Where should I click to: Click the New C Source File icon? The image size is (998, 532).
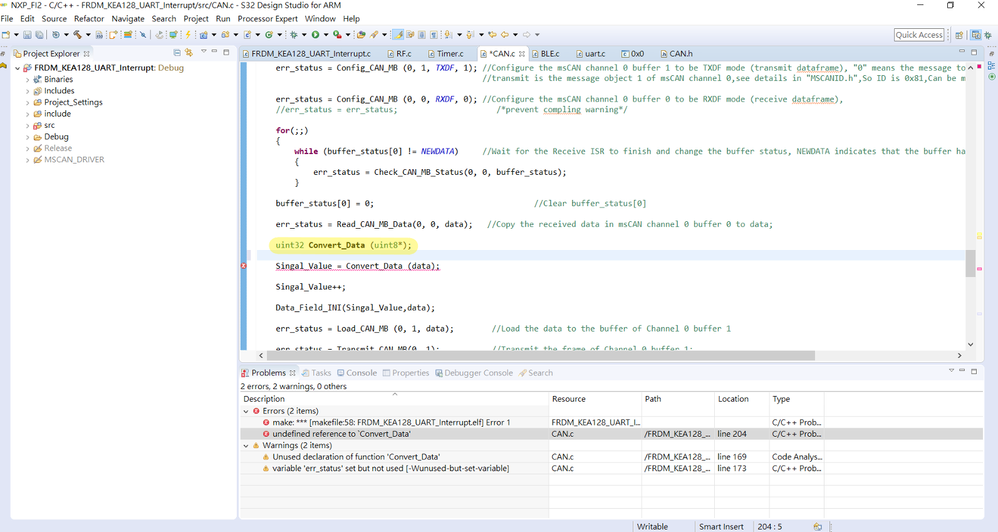pos(248,34)
